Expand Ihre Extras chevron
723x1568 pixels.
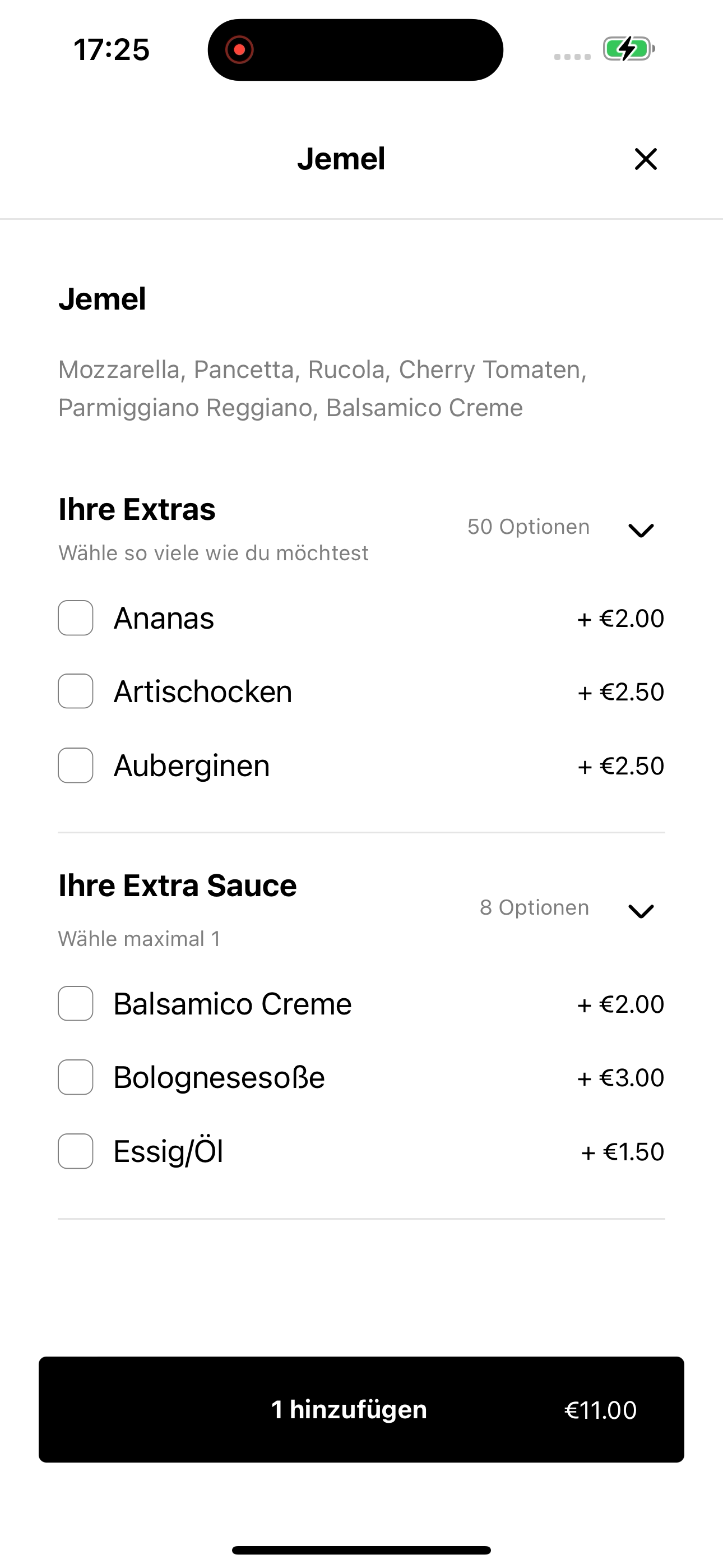[641, 530]
